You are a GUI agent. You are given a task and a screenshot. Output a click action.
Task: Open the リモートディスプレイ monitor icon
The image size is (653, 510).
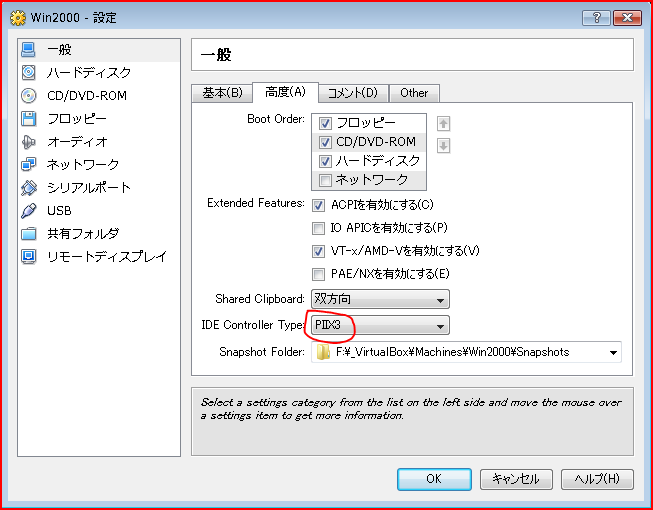click(28, 256)
